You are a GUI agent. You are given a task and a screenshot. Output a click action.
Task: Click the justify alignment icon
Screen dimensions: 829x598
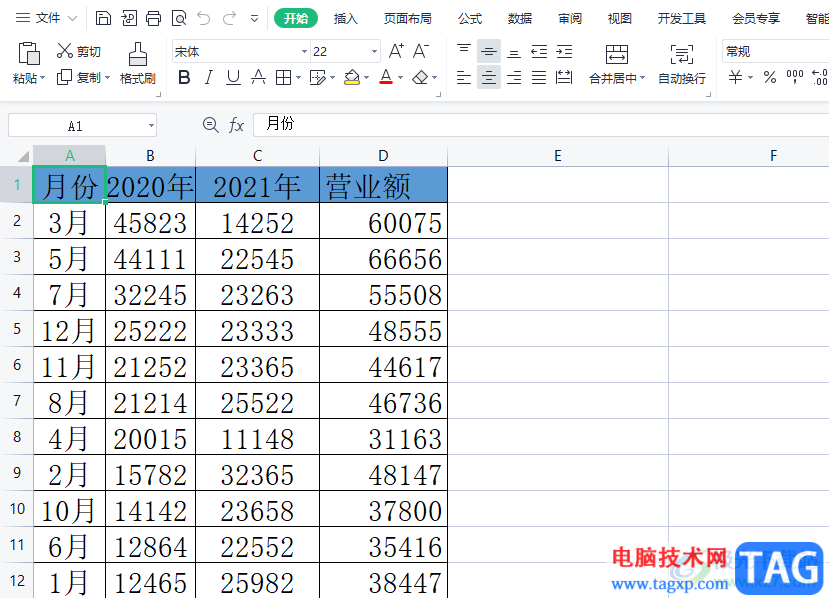pos(539,78)
